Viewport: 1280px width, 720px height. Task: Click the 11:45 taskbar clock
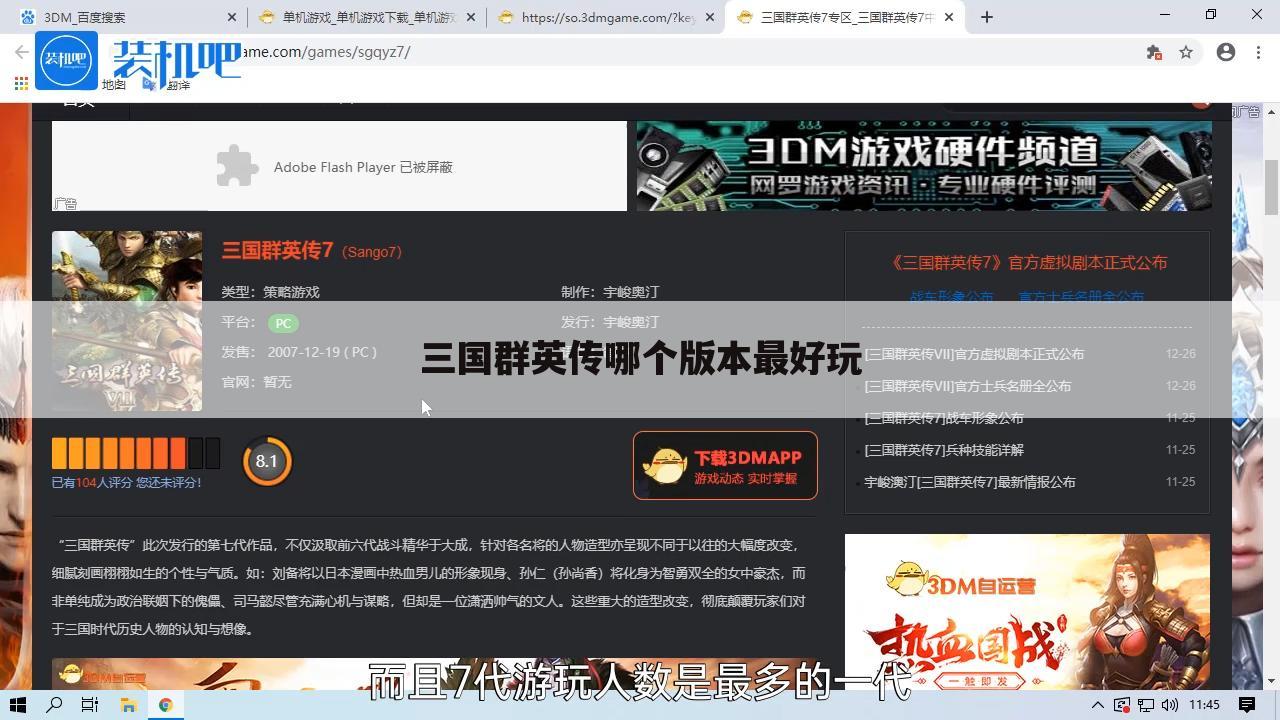pyautogui.click(x=1205, y=705)
